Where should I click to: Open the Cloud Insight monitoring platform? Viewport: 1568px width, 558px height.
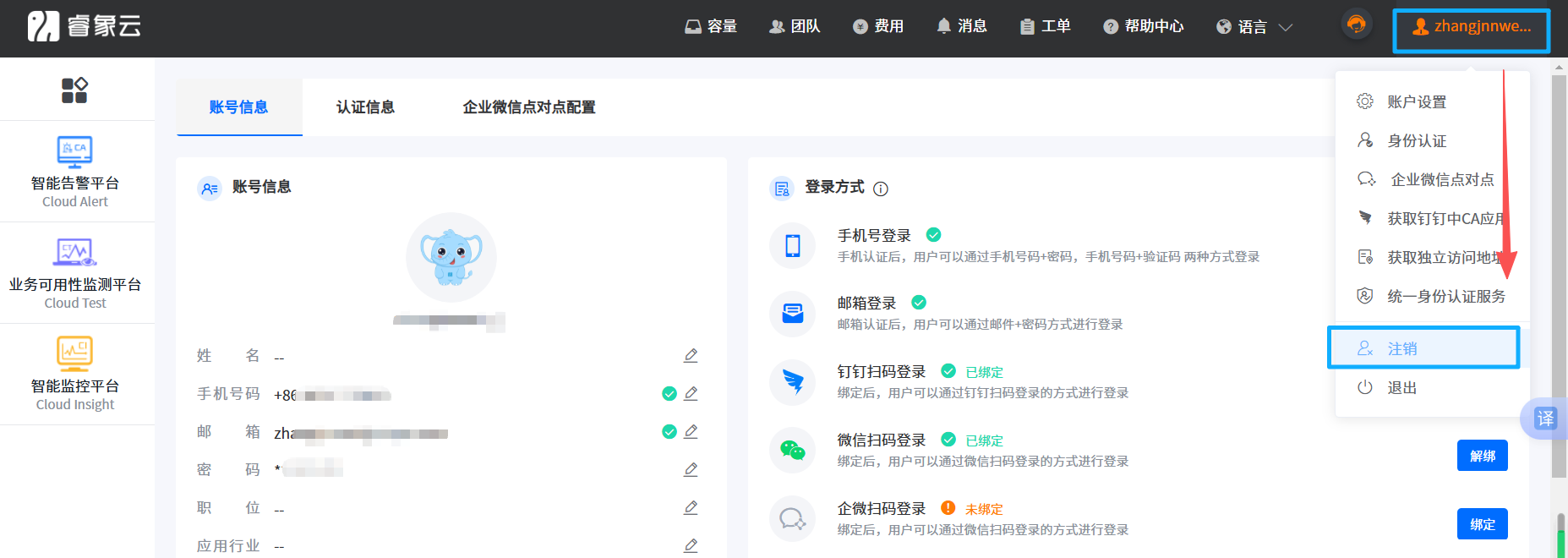click(x=75, y=353)
